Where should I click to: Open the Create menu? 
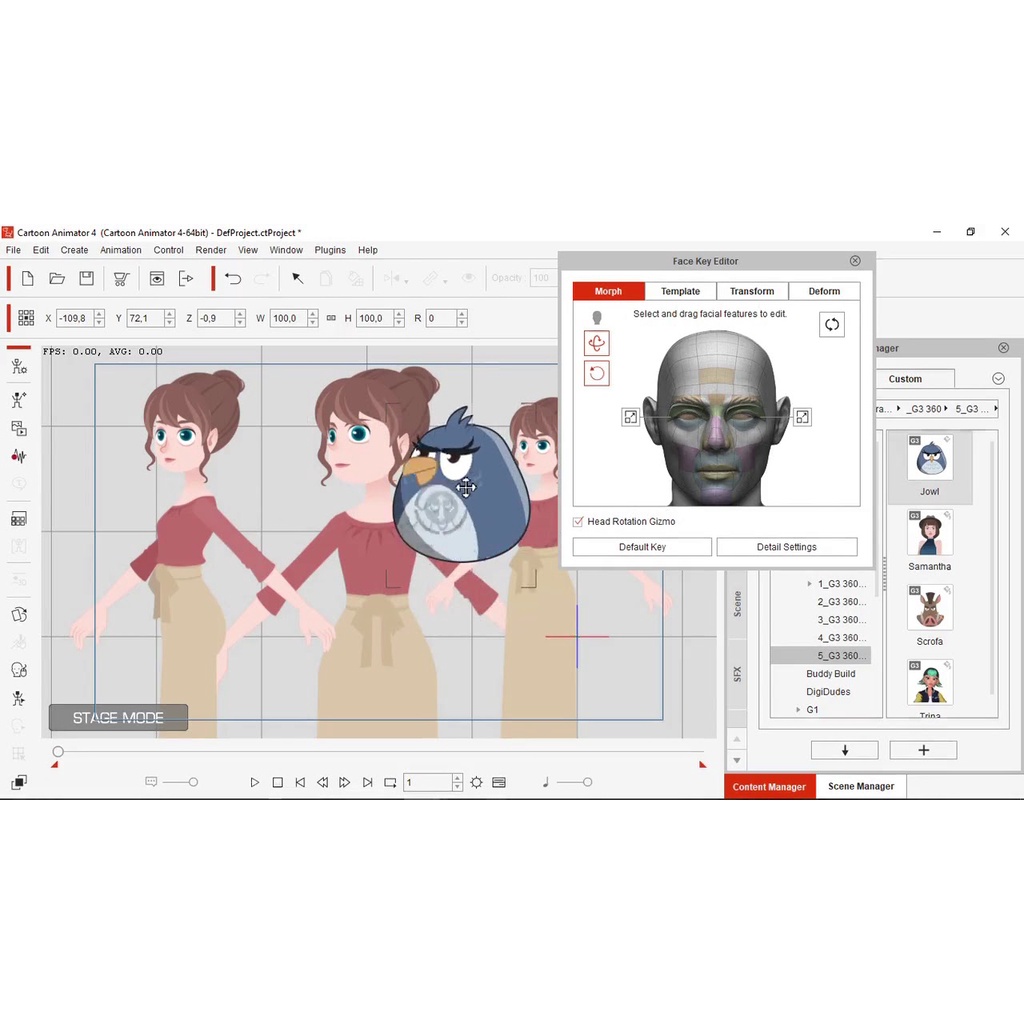[74, 250]
